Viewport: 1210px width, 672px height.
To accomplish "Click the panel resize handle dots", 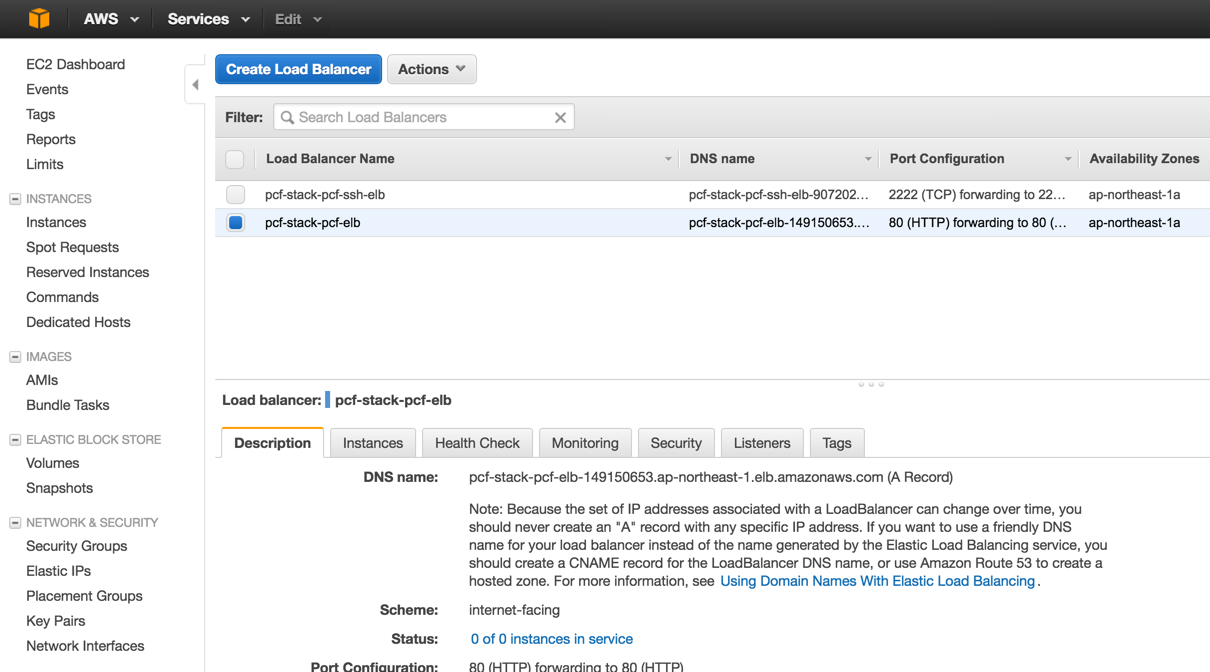I will pyautogui.click(x=871, y=384).
